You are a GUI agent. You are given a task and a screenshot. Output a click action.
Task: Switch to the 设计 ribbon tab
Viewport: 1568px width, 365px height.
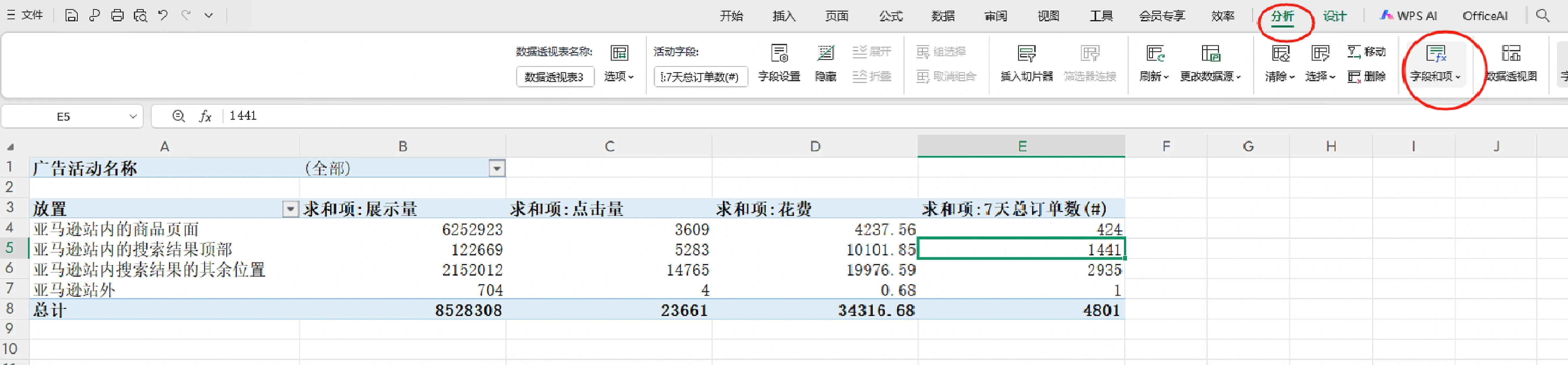pyautogui.click(x=1334, y=17)
